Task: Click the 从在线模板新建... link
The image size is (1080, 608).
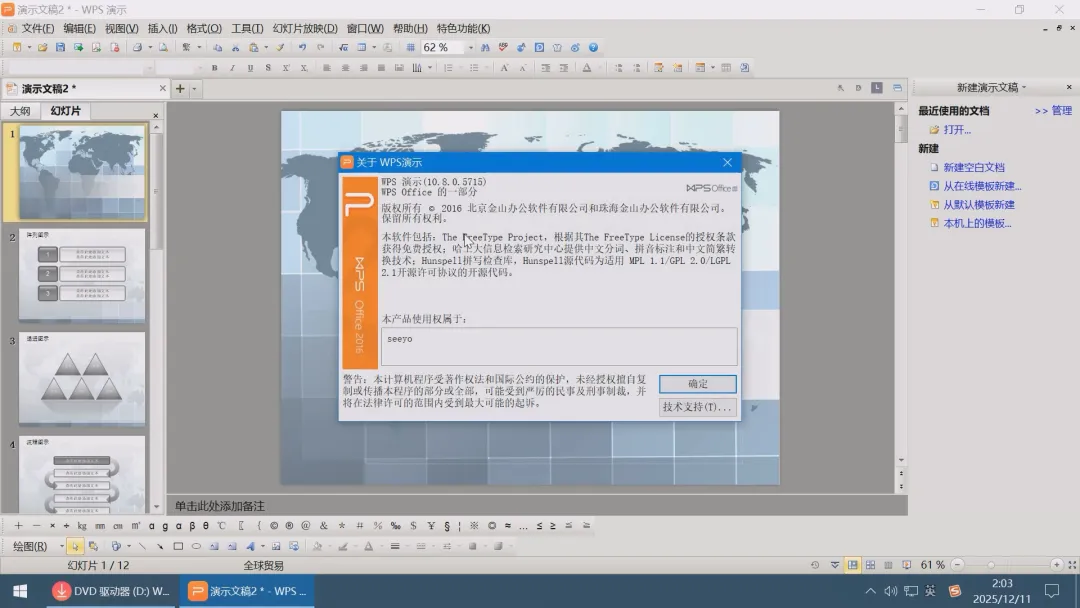Action: pyautogui.click(x=982, y=186)
